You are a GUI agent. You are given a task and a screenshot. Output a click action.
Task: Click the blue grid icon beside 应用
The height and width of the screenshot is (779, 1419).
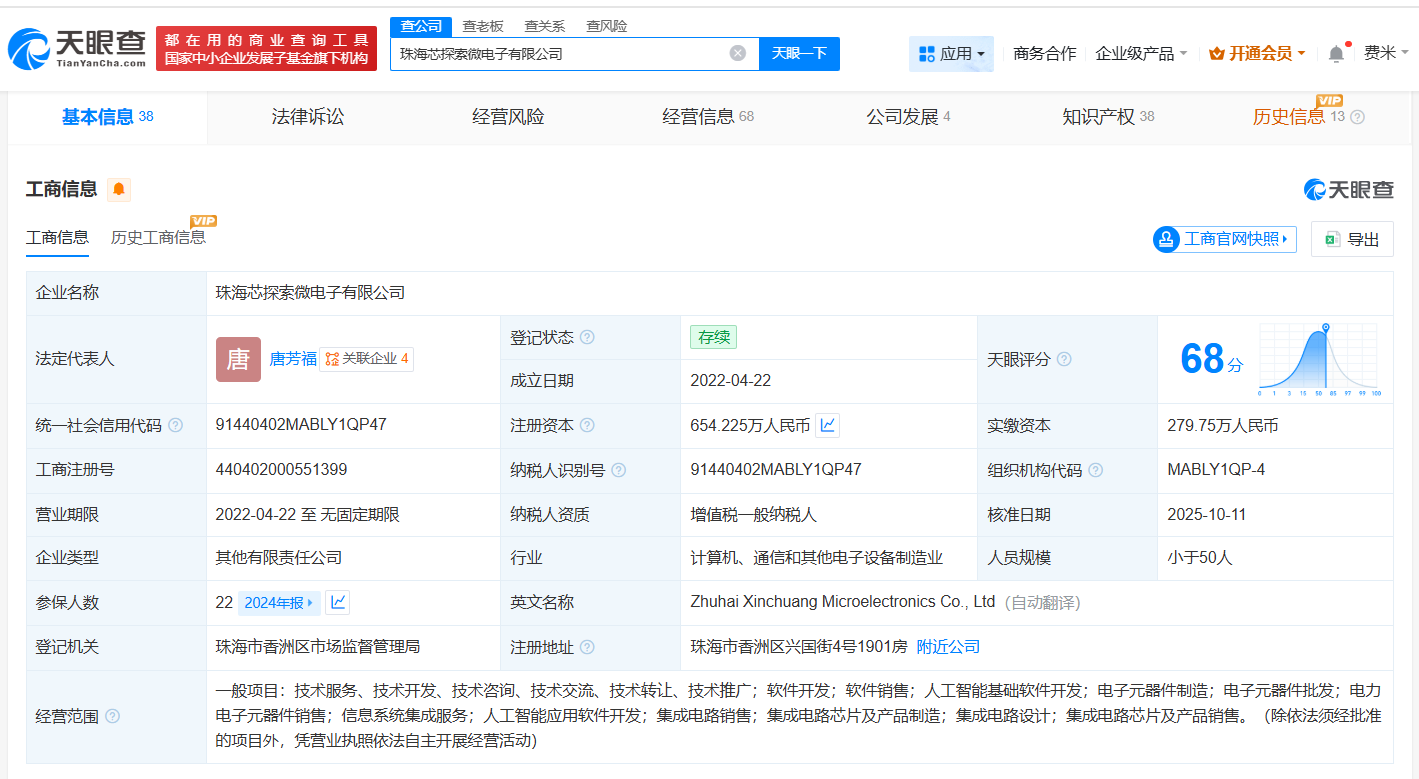click(927, 52)
